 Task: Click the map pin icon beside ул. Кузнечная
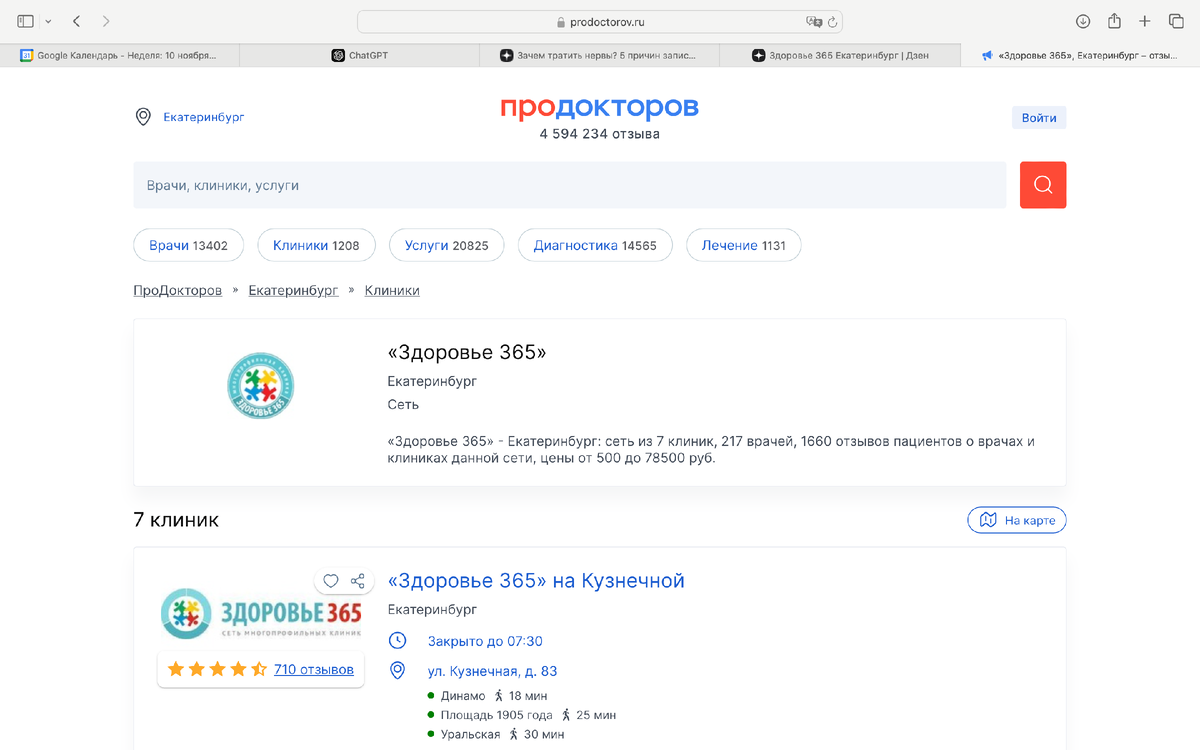point(397,671)
